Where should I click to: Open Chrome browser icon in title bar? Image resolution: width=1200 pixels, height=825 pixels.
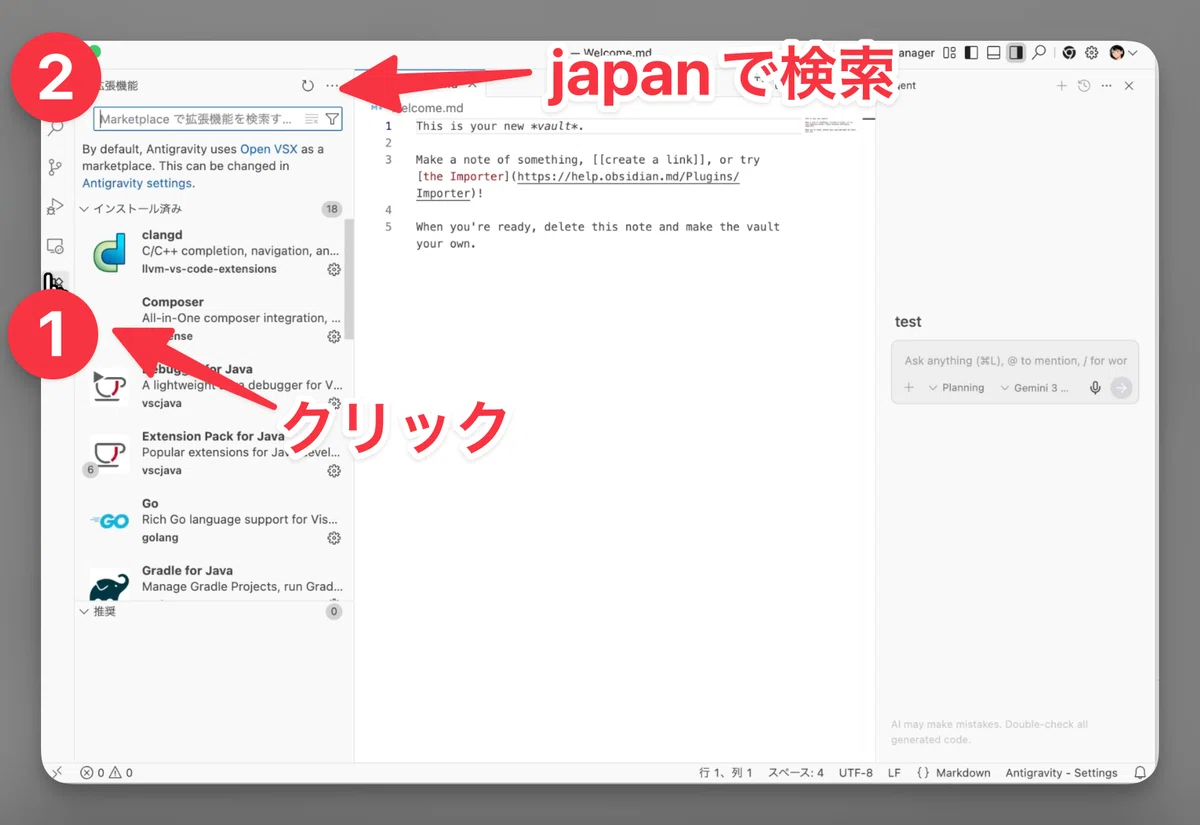click(x=1069, y=53)
